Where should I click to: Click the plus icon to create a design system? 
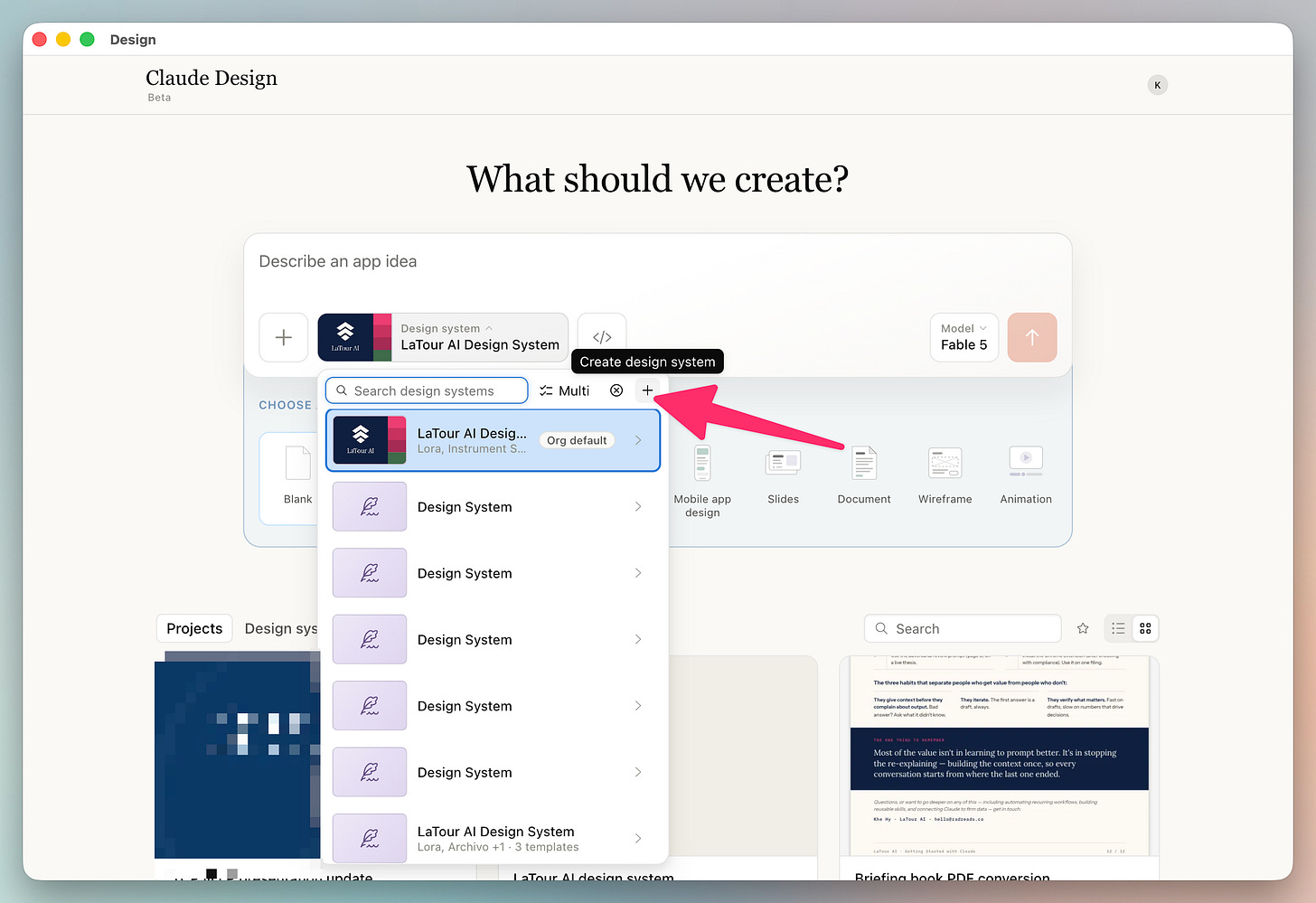click(x=647, y=390)
